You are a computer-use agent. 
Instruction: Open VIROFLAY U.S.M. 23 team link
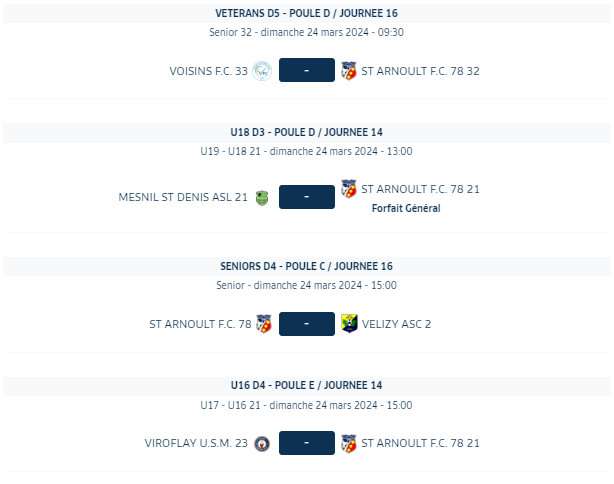pyautogui.click(x=196, y=443)
